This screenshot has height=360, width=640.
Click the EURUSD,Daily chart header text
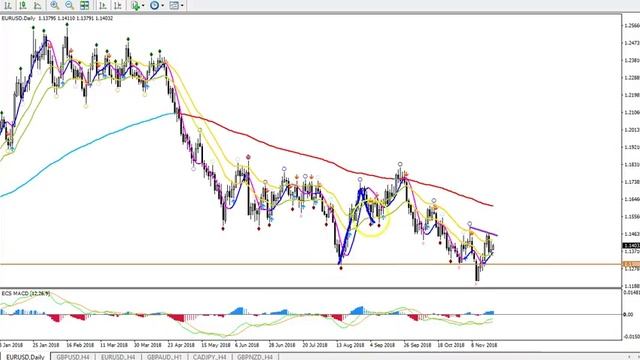point(57,18)
